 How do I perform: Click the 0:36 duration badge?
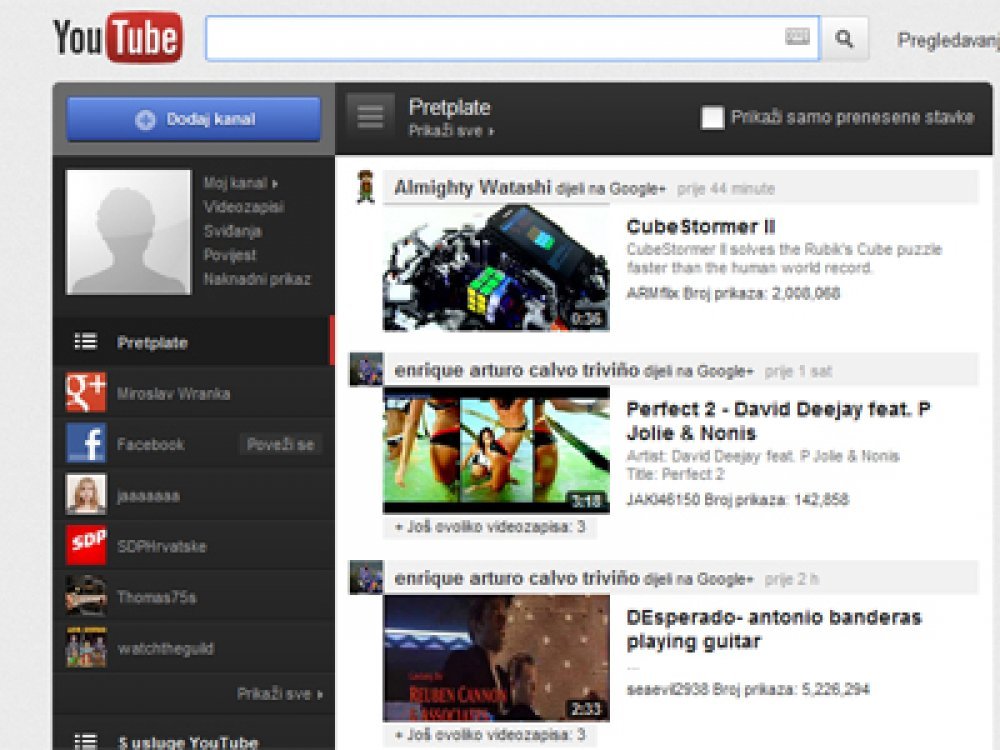coord(585,318)
